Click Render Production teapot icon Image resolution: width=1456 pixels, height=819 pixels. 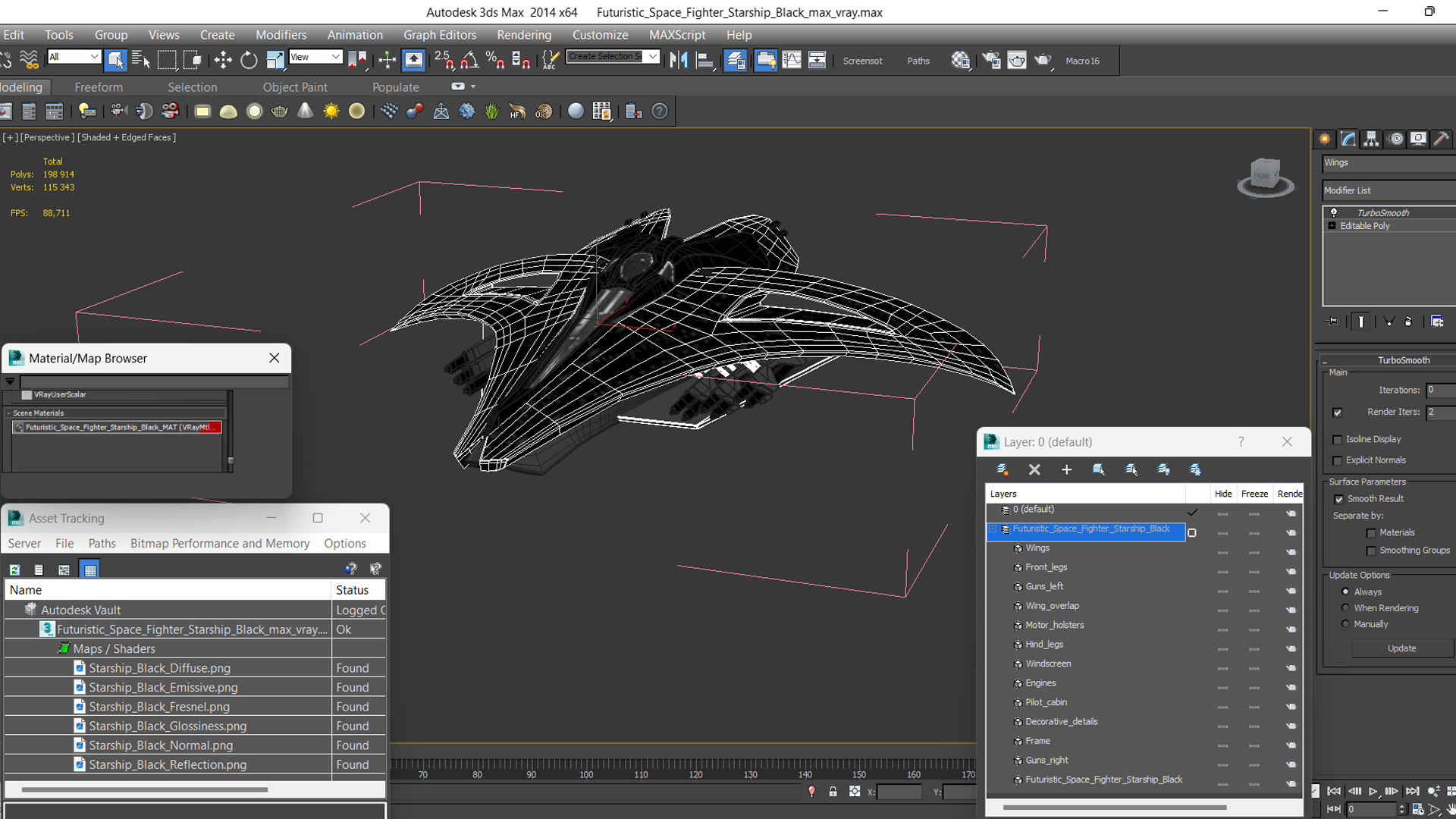pyautogui.click(x=1043, y=60)
